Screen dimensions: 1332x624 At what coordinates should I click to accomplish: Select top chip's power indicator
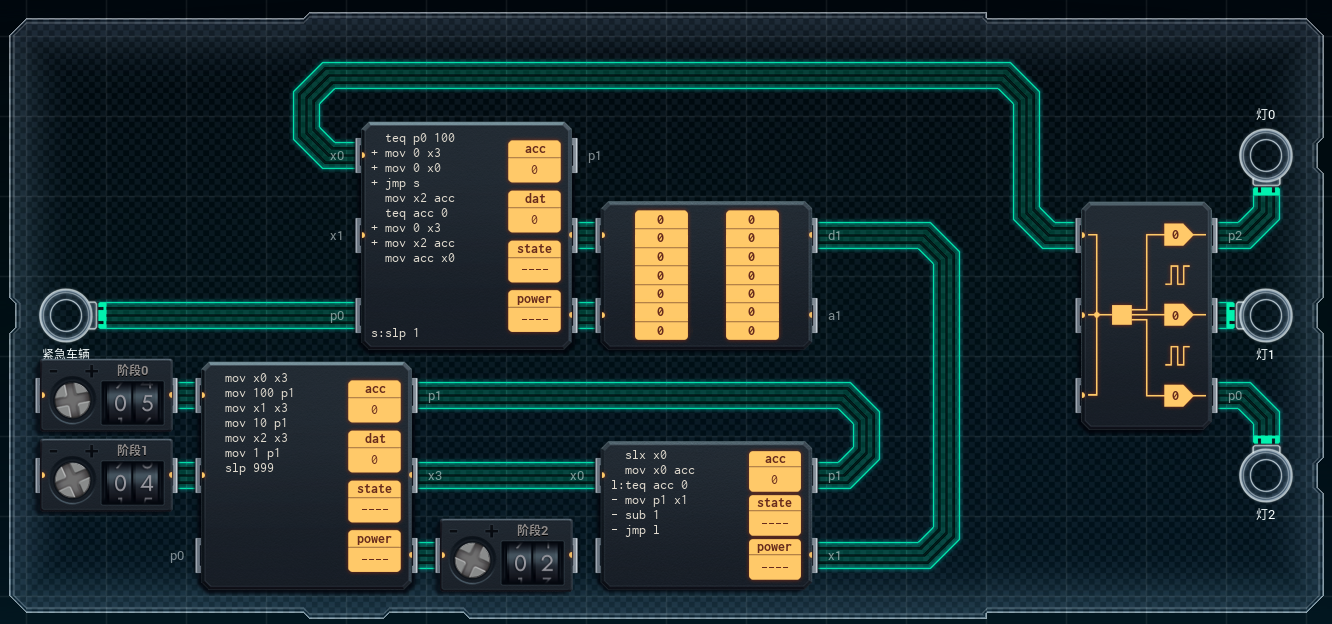pyautogui.click(x=534, y=311)
